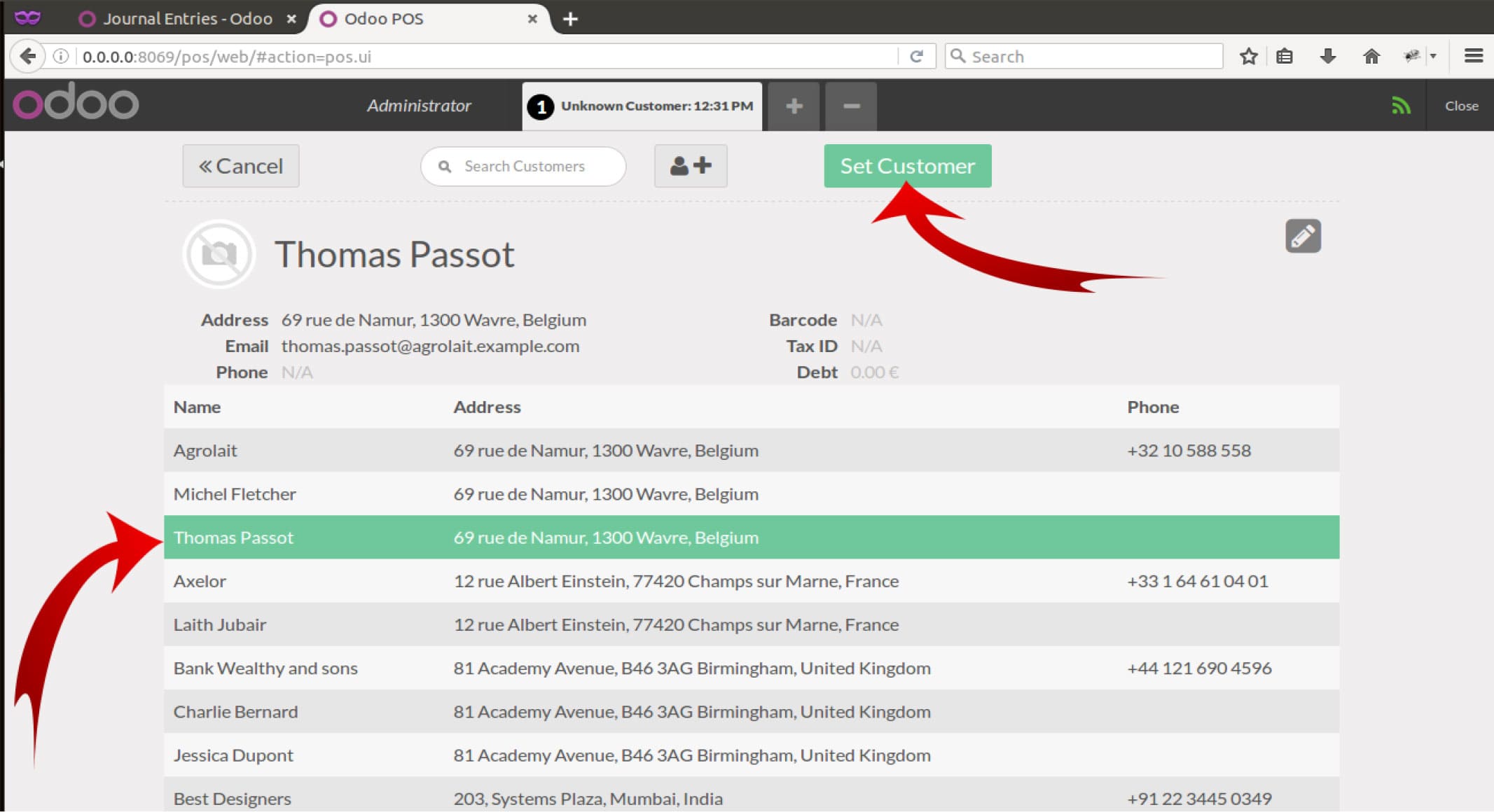Bookmark this page with the star icon
1494x812 pixels.
(1248, 56)
